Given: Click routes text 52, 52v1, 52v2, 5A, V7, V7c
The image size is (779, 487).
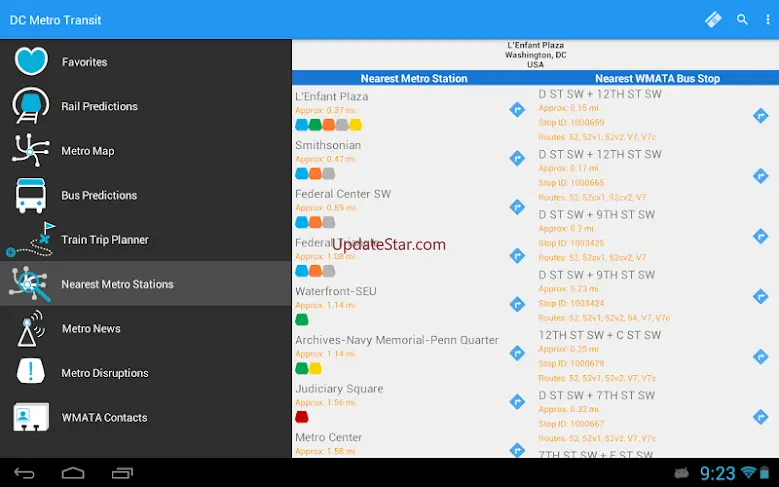Looking at the screenshot, I should [x=604, y=318].
